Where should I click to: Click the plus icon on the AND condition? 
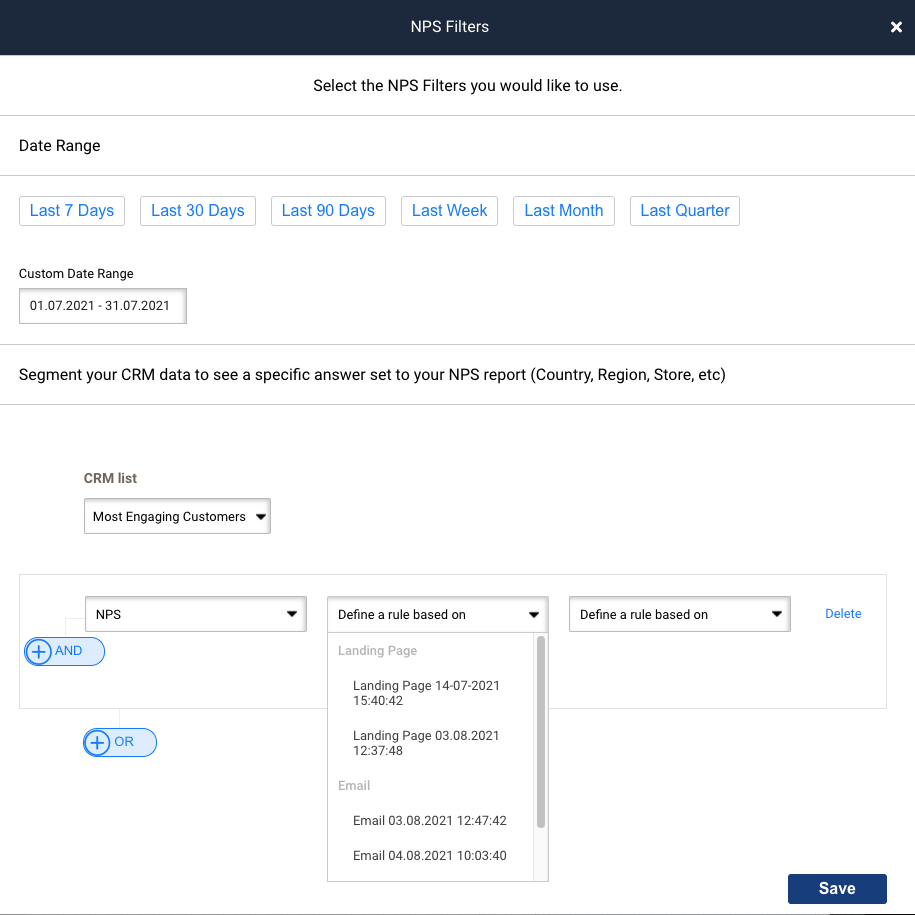click(39, 651)
